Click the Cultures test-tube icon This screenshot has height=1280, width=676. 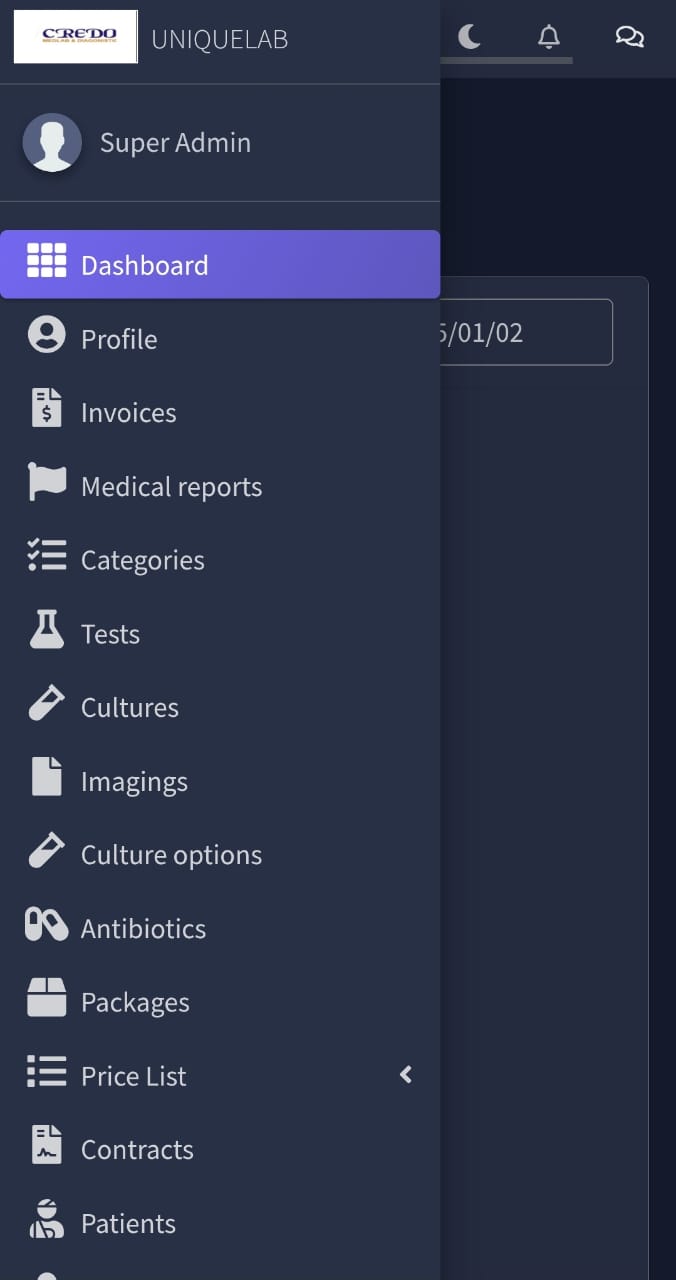[x=46, y=703]
